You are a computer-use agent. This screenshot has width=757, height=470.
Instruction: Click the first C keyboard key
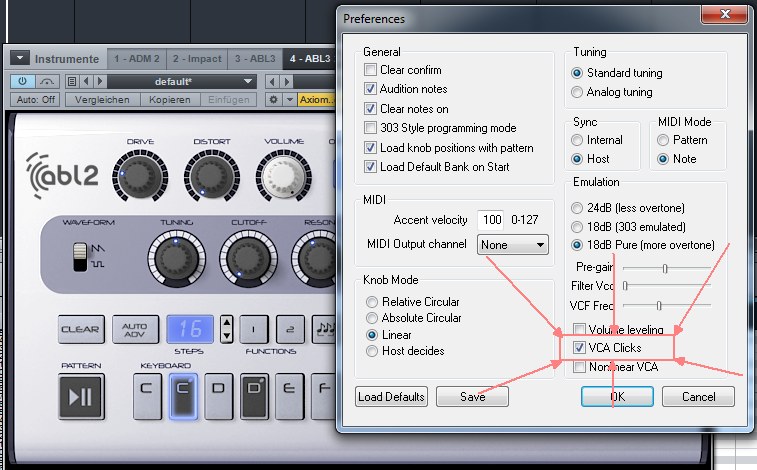coord(147,396)
